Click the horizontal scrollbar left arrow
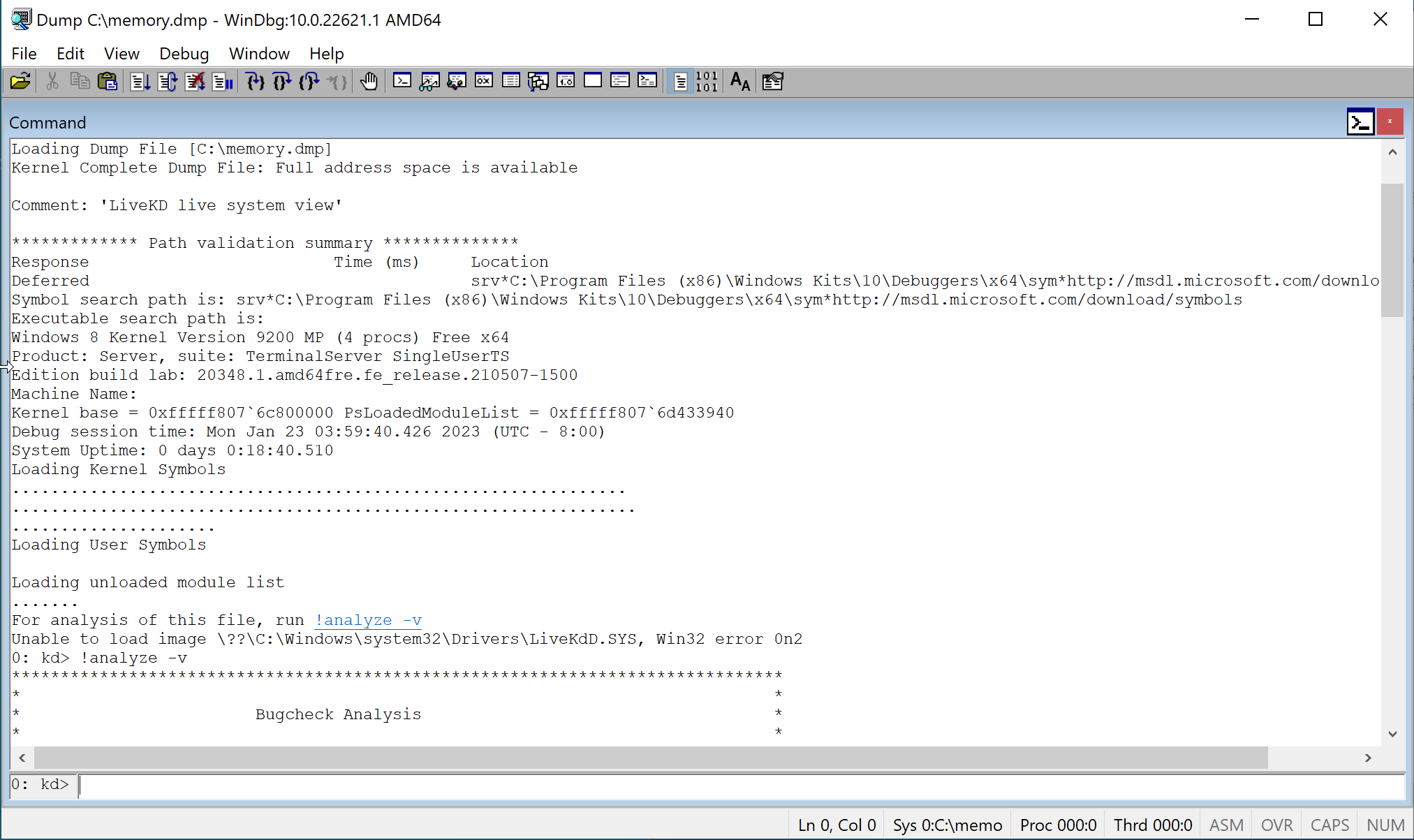This screenshot has height=840, width=1414. (22, 758)
